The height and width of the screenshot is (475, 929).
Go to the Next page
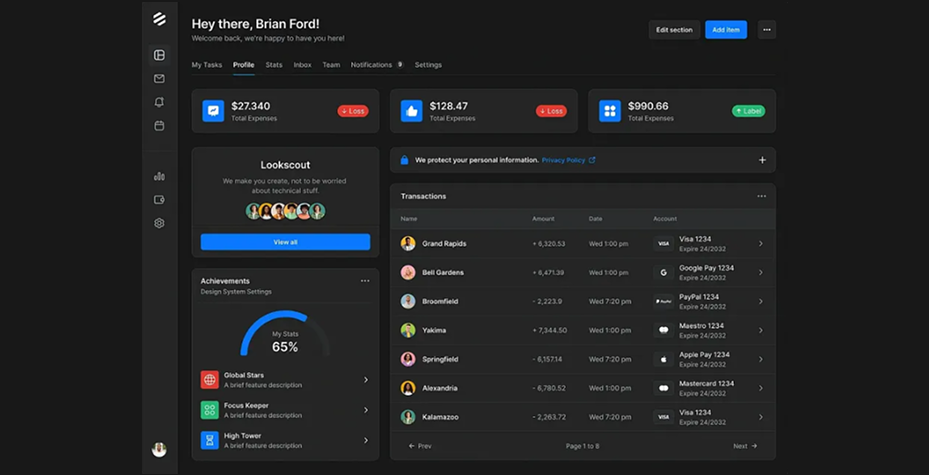coord(745,446)
